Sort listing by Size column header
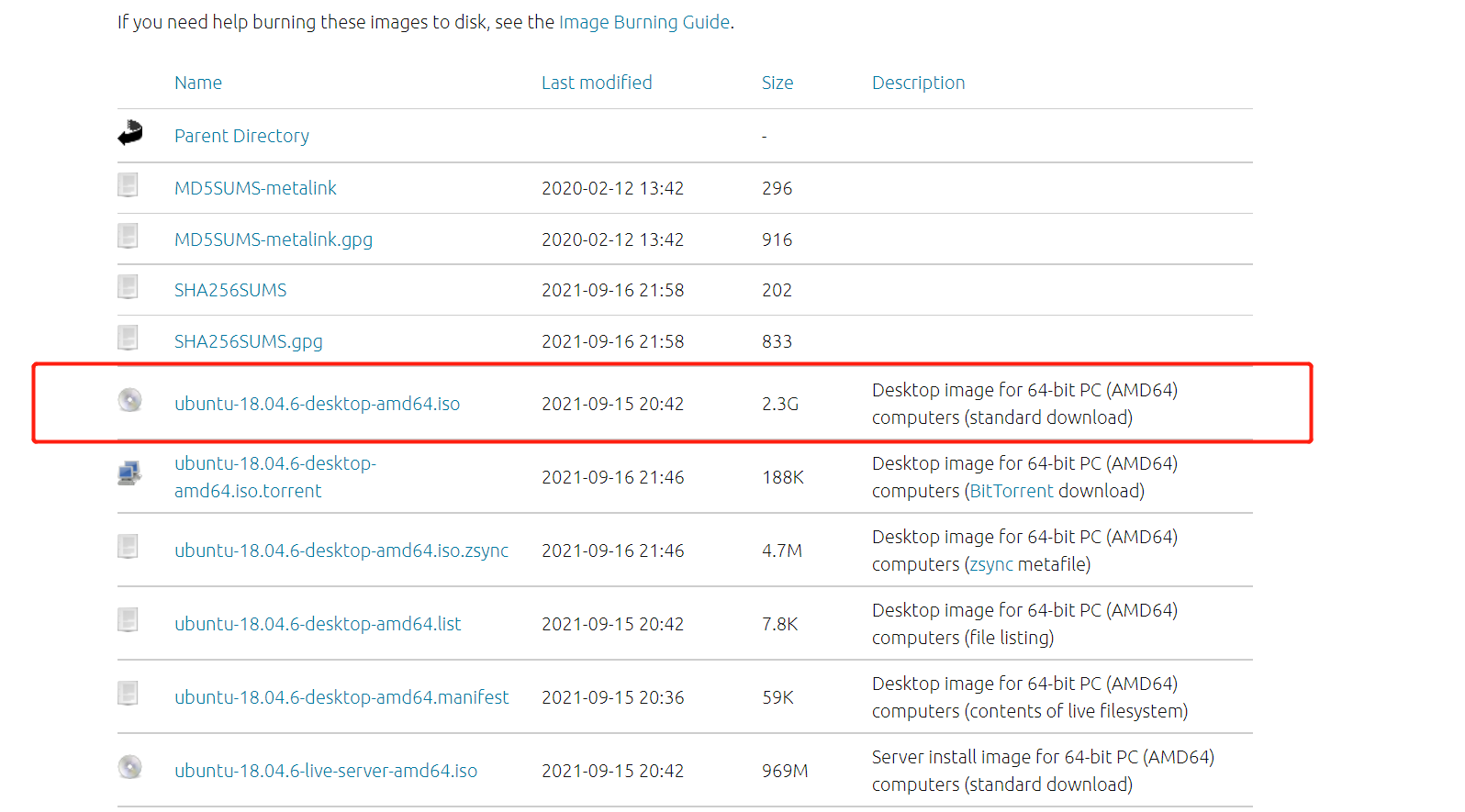Viewport: 1465px width, 812px height. click(x=777, y=83)
